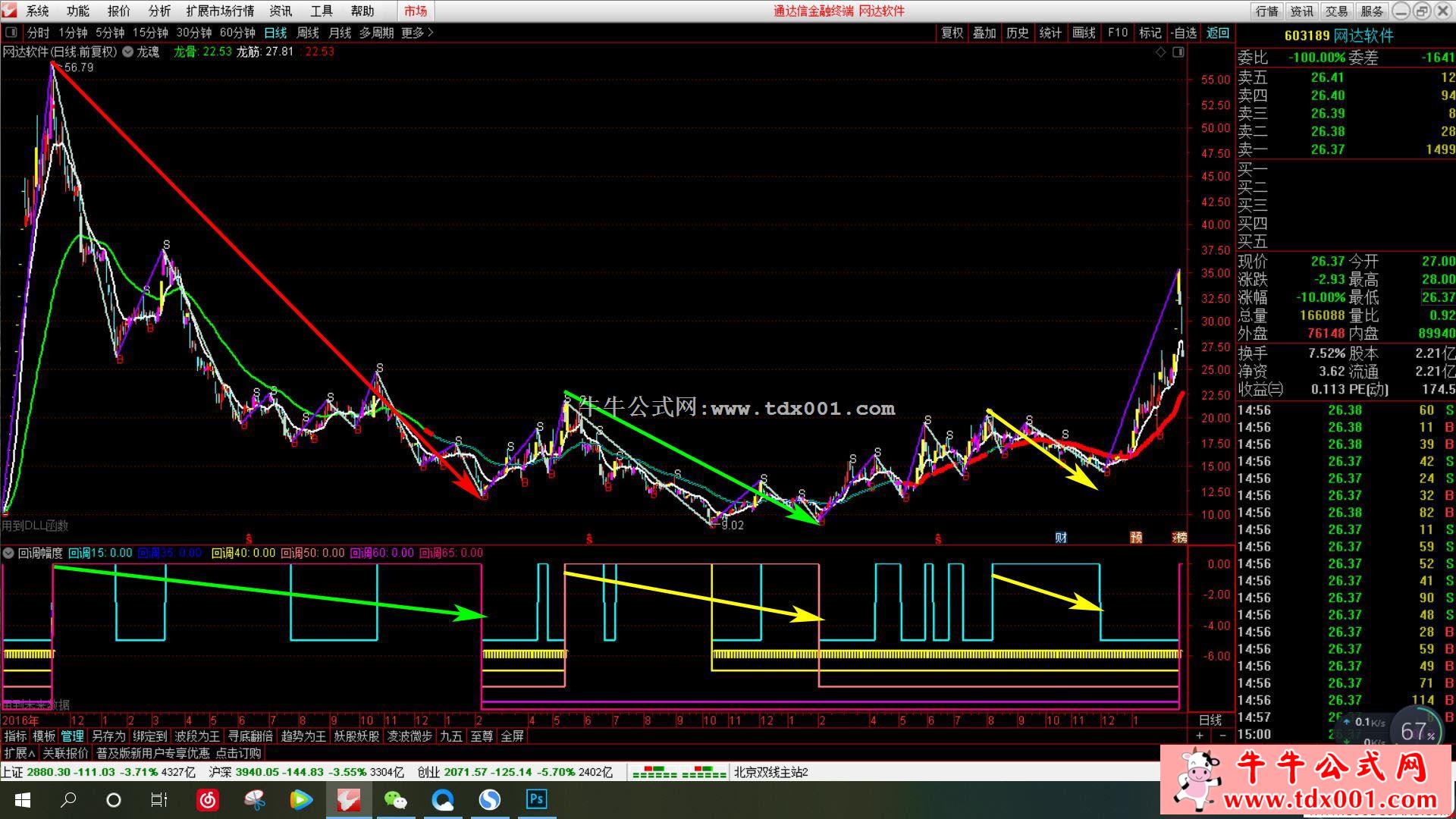Viewport: 1456px width, 819px height.
Task: Switch to 周线 weekly period
Action: coord(308,33)
